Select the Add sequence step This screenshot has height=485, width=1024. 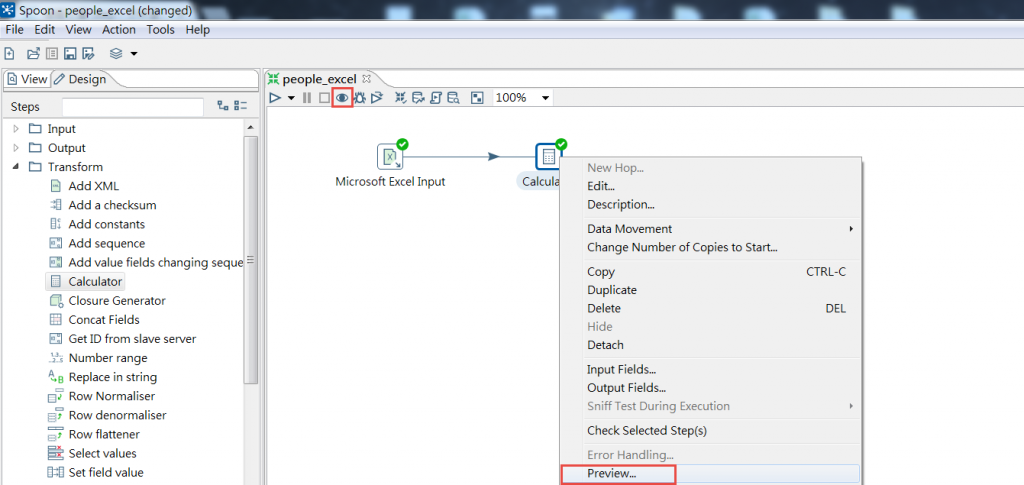106,243
